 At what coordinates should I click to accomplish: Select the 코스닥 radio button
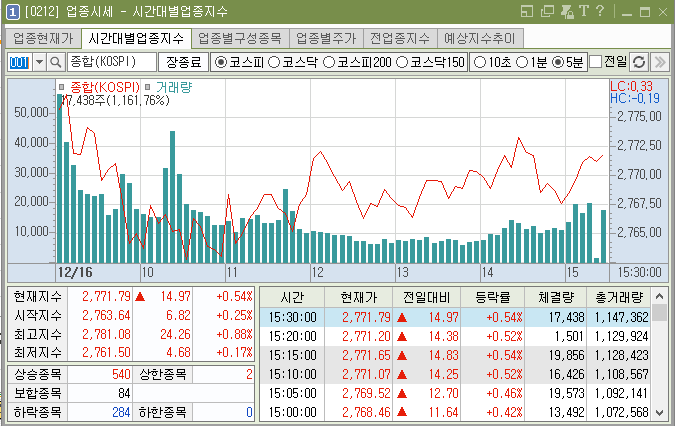274,62
